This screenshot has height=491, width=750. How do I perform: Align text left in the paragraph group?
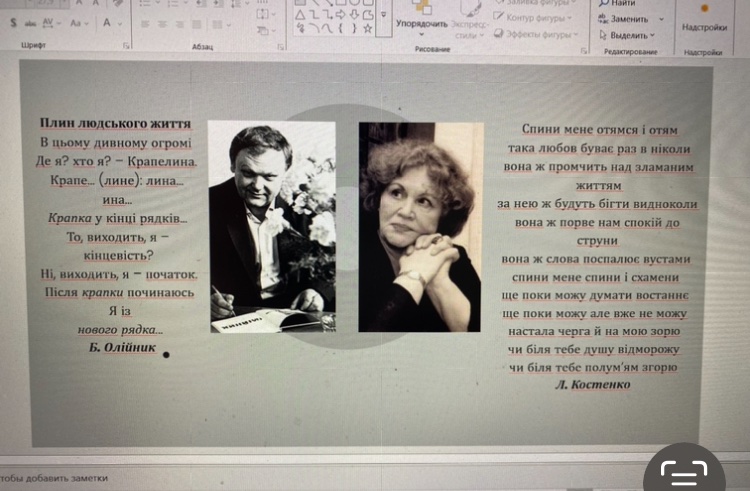[x=145, y=24]
